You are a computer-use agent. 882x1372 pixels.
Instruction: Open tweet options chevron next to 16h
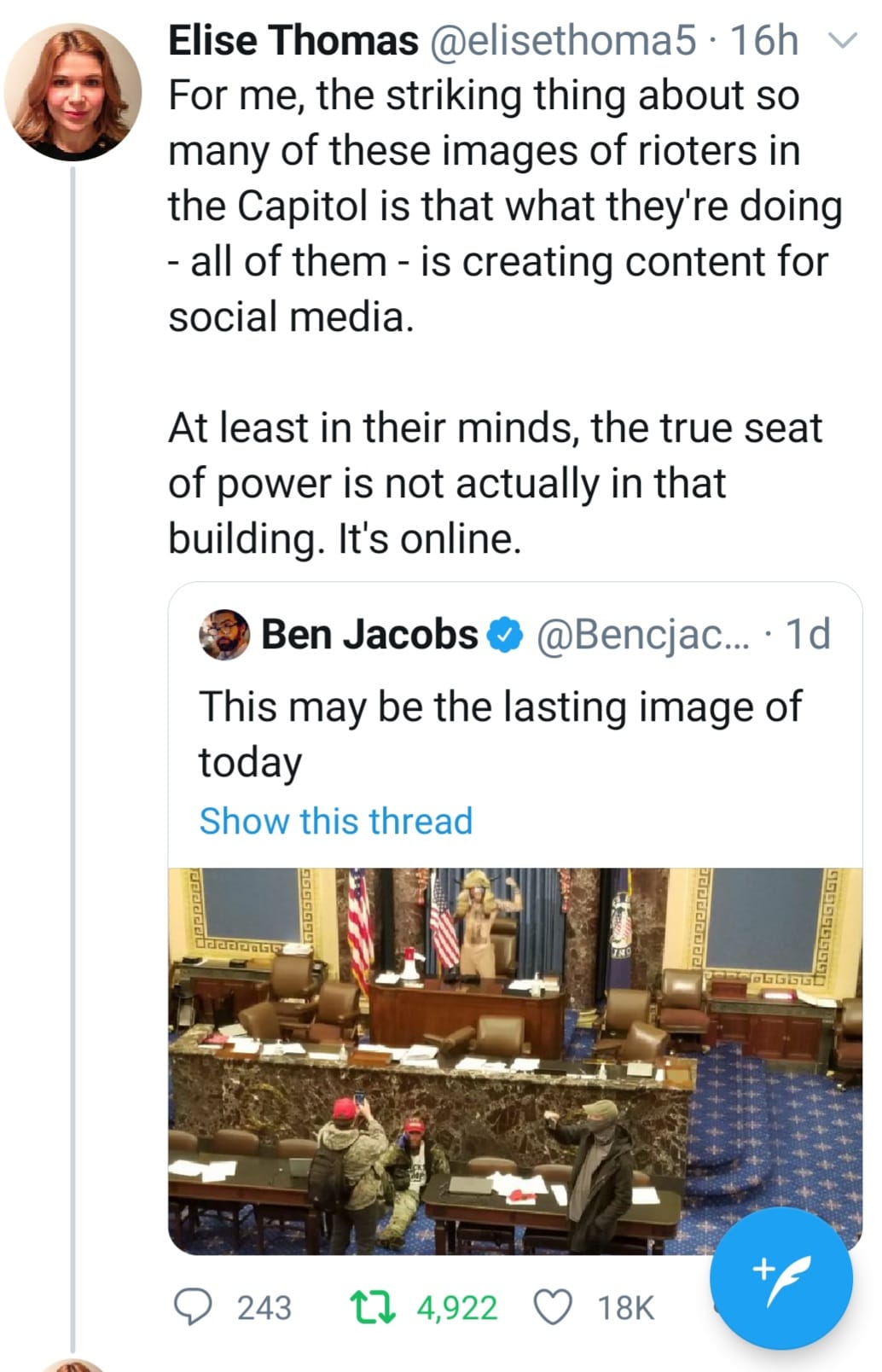[843, 41]
